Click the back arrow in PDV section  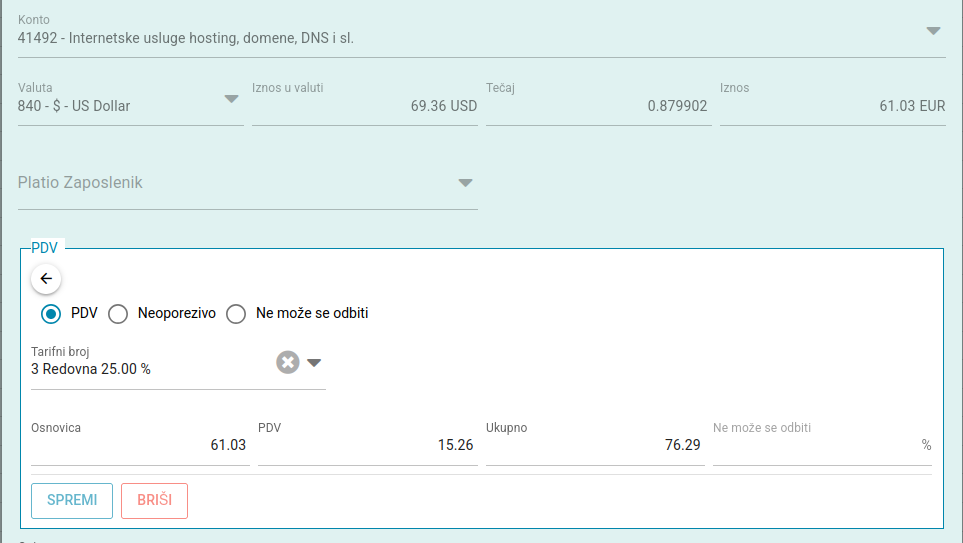click(x=46, y=279)
